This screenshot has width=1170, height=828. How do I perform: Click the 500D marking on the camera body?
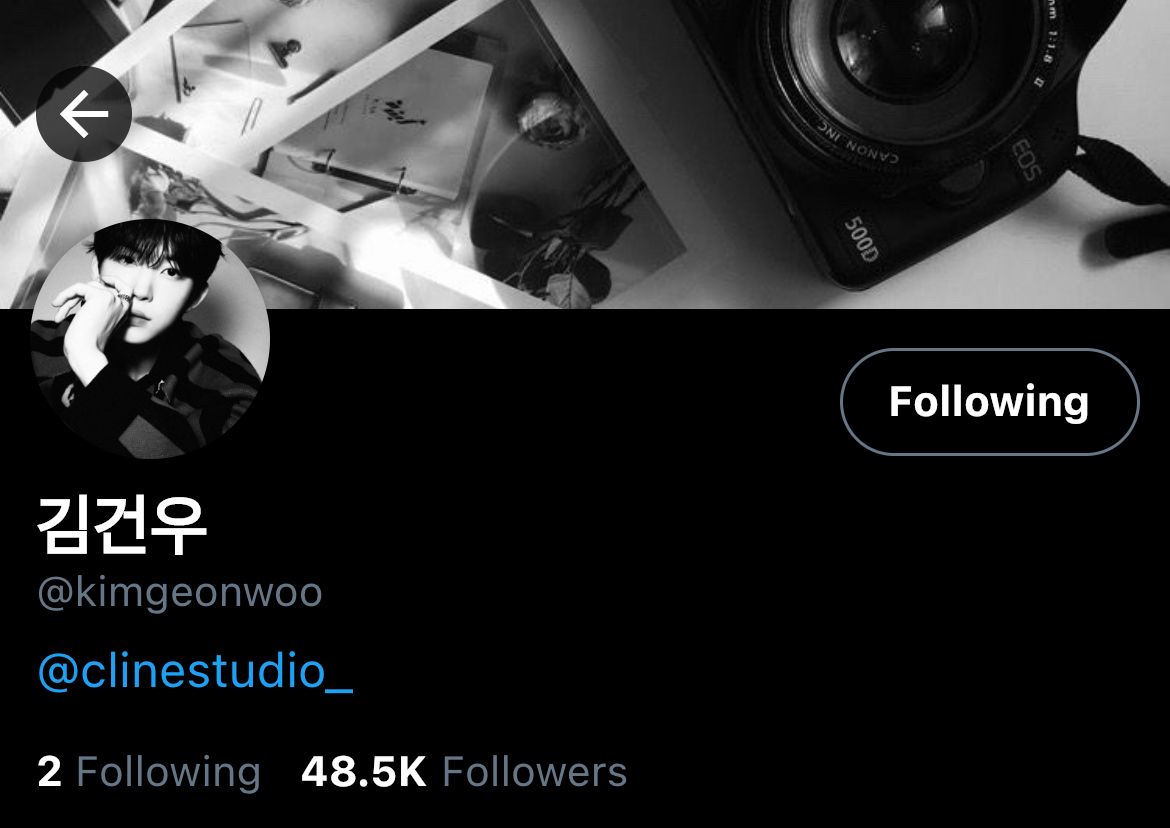click(862, 239)
